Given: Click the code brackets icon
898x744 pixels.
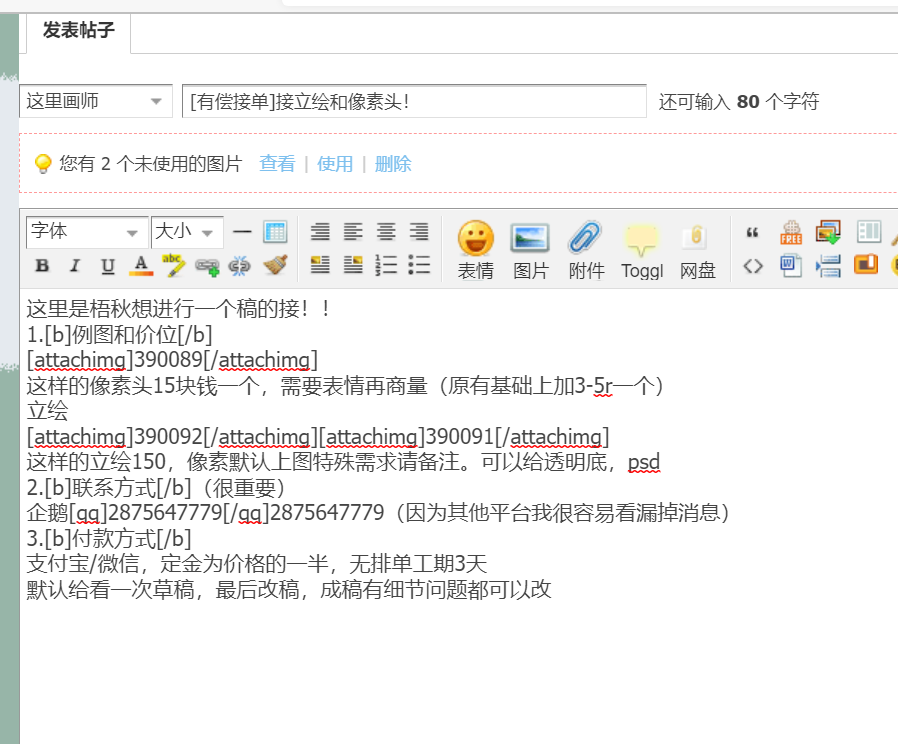Looking at the screenshot, I should click(x=753, y=266).
